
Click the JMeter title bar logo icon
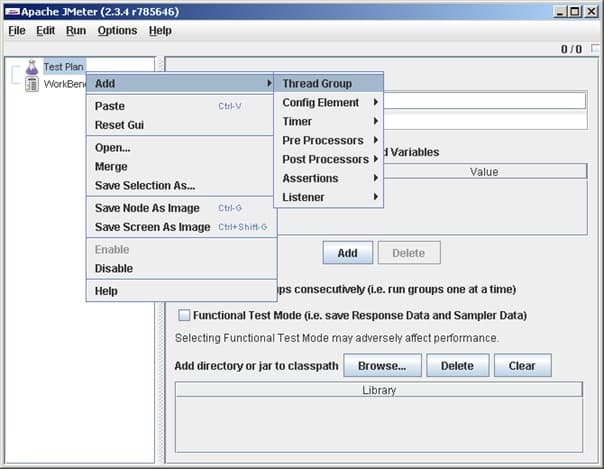click(12, 12)
